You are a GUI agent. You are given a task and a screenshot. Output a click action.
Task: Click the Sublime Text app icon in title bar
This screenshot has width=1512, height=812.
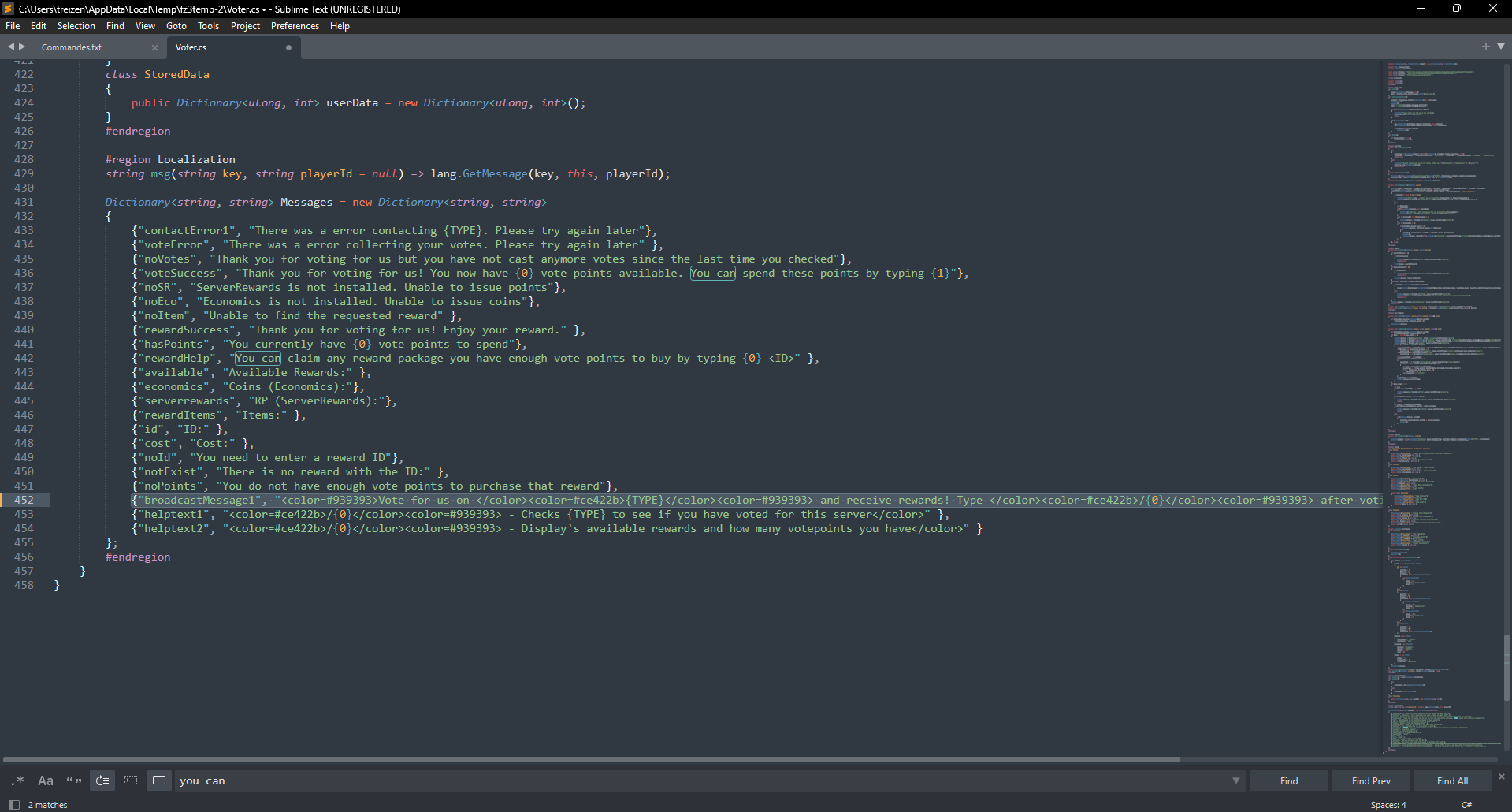(9, 9)
